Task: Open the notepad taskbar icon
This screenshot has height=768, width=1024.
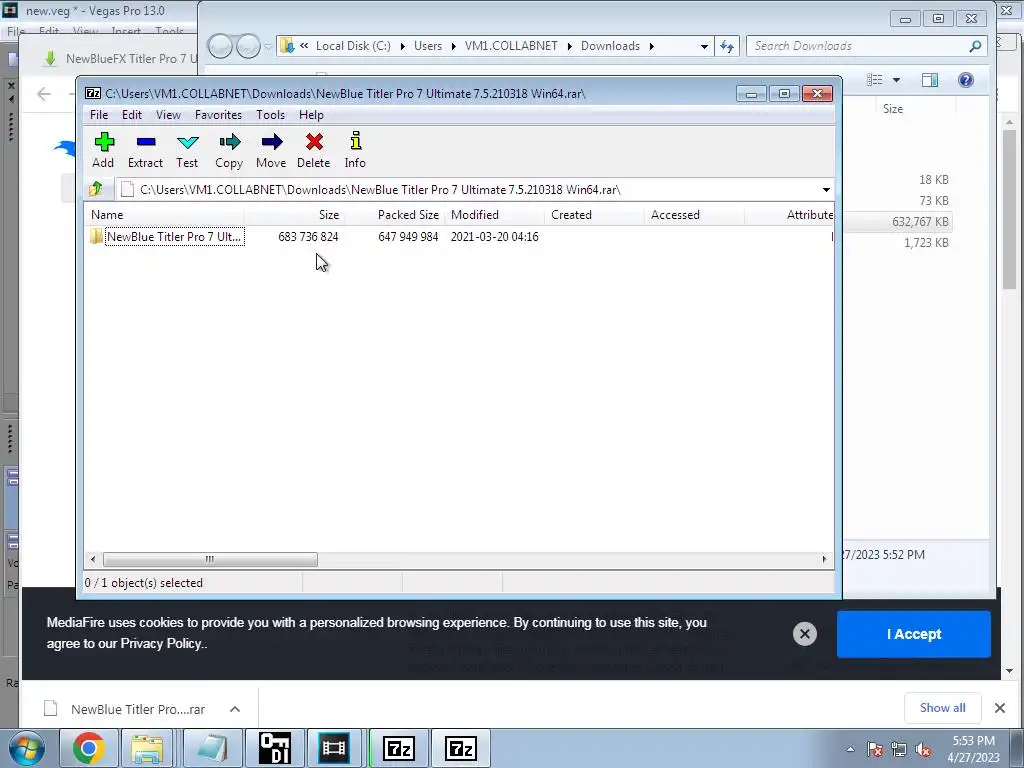Action: (x=212, y=748)
